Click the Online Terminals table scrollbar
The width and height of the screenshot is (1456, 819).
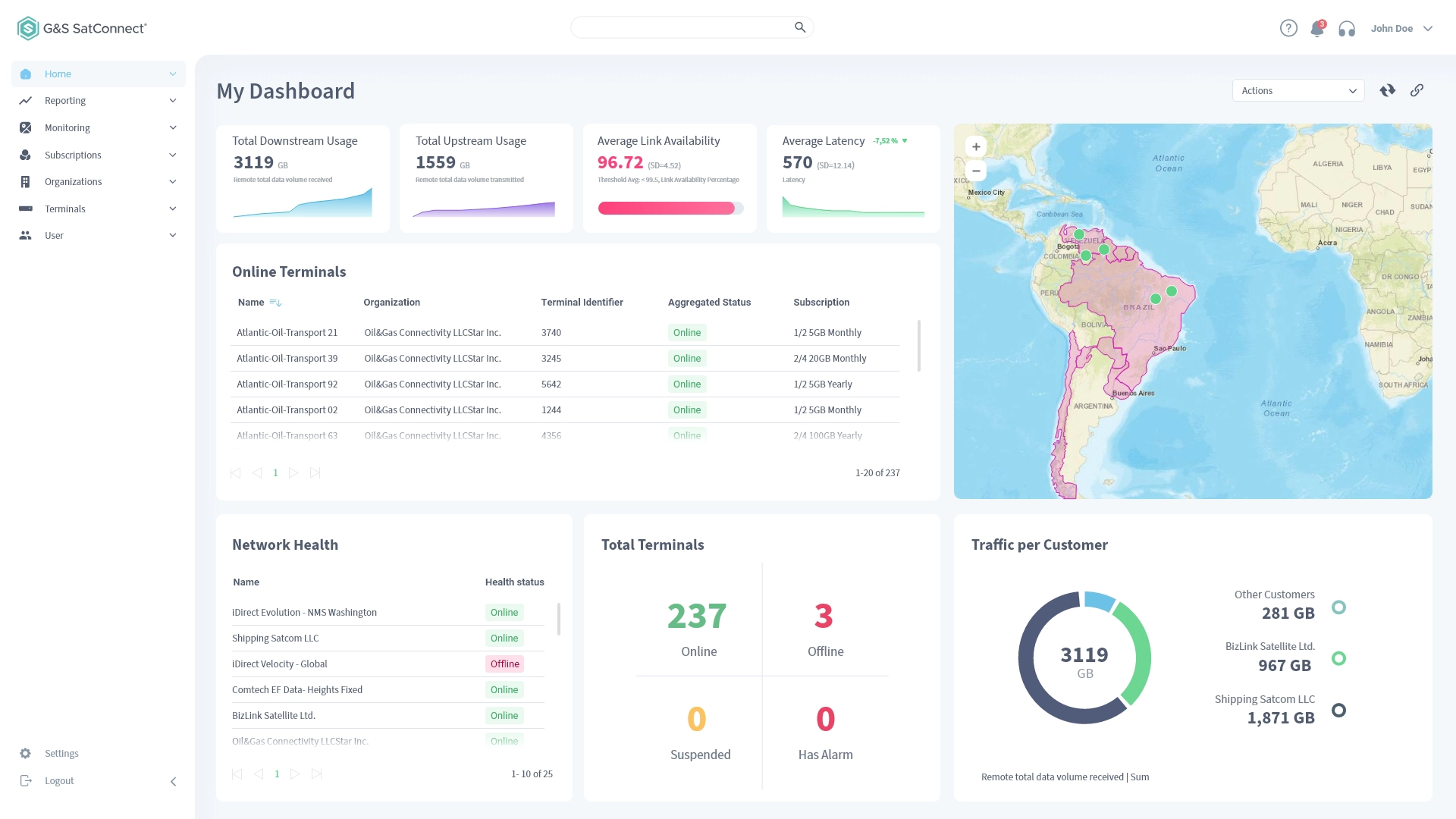(x=919, y=346)
